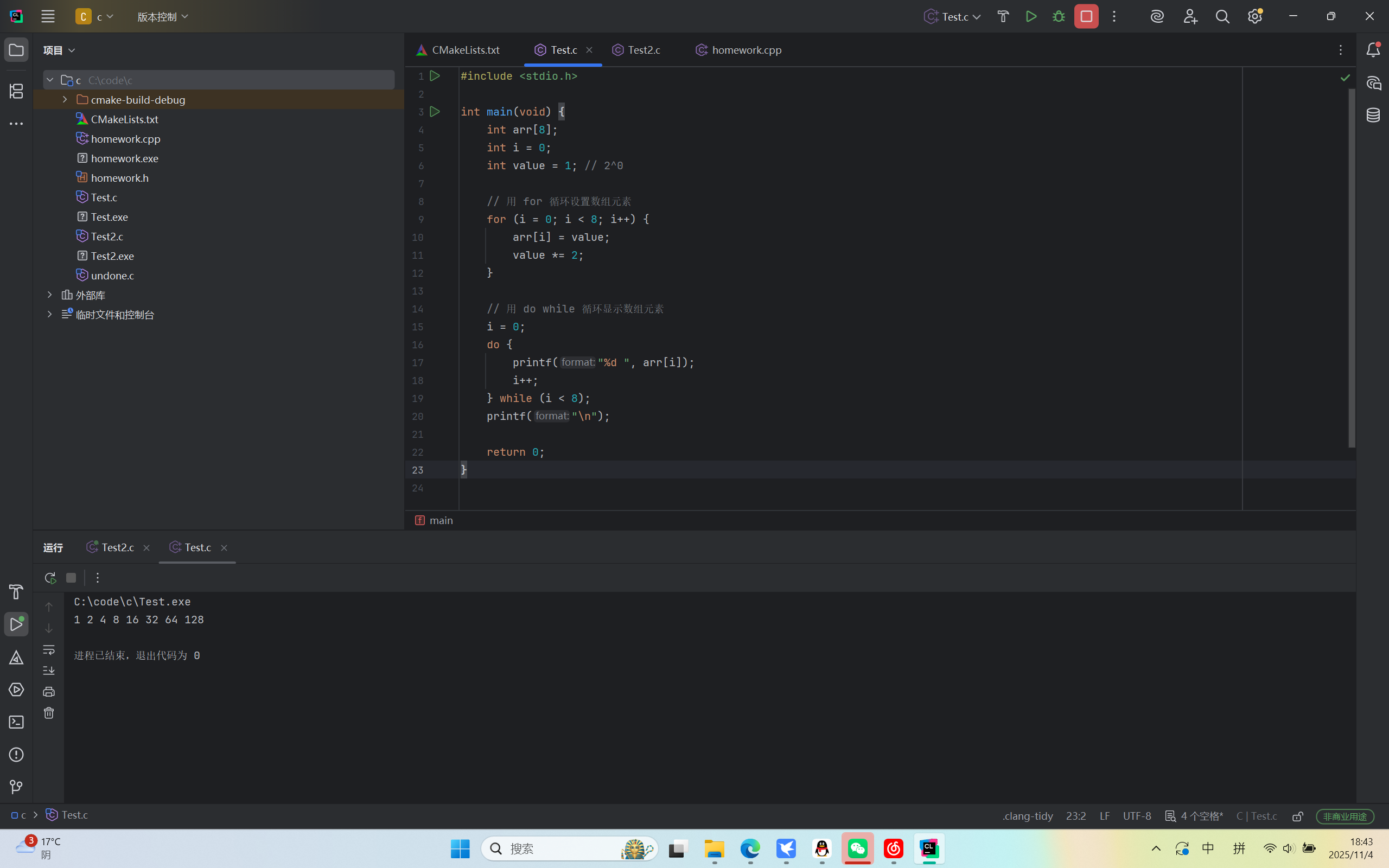Image resolution: width=1389 pixels, height=868 pixels.
Task: Open the Git tool window icon
Action: point(16,787)
